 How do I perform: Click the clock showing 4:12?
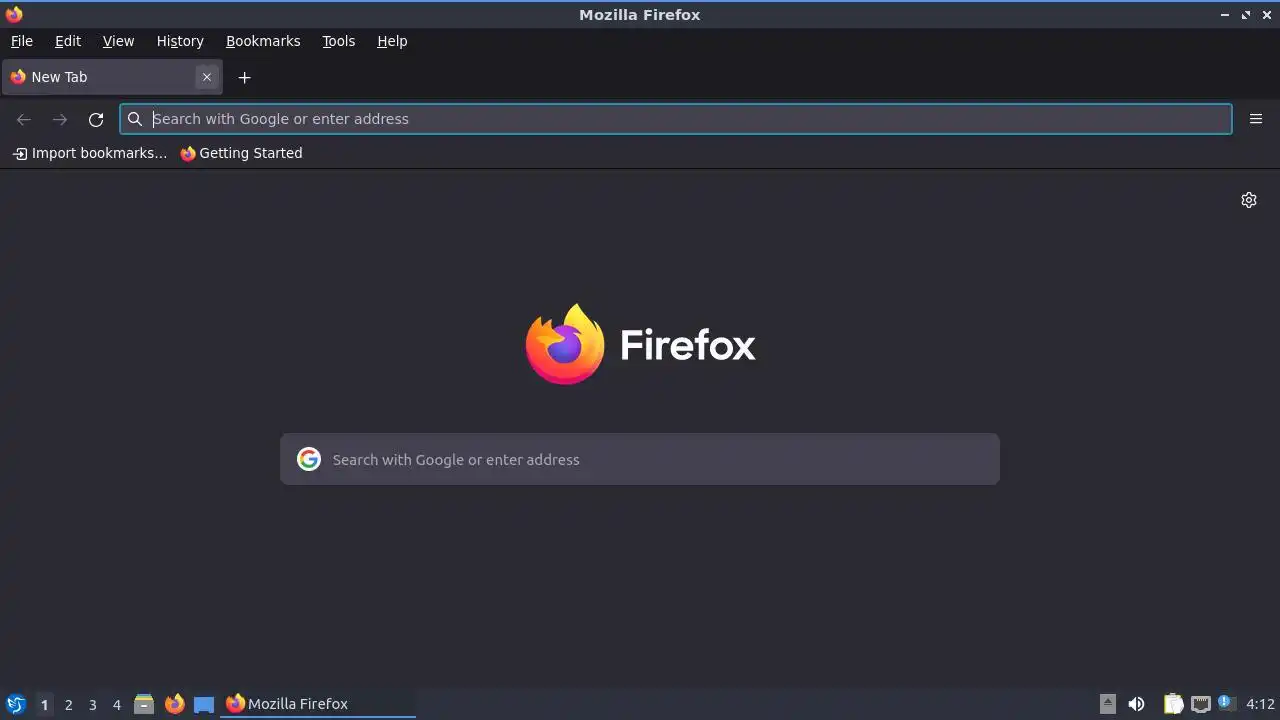coord(1260,704)
